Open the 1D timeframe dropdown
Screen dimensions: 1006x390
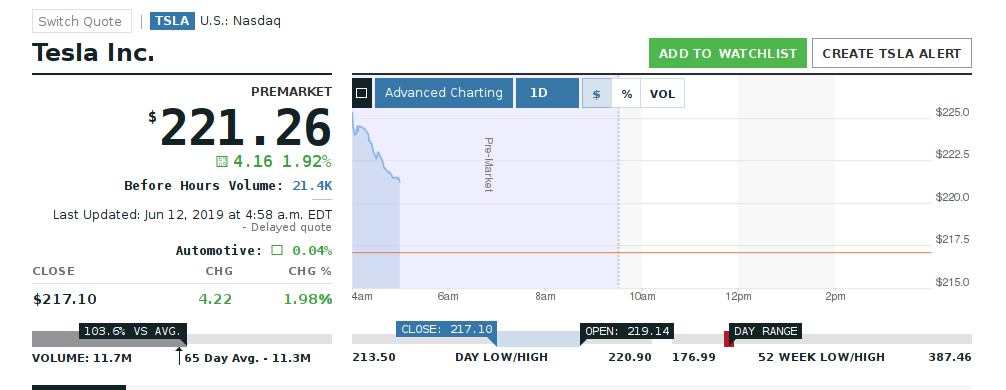pos(547,93)
